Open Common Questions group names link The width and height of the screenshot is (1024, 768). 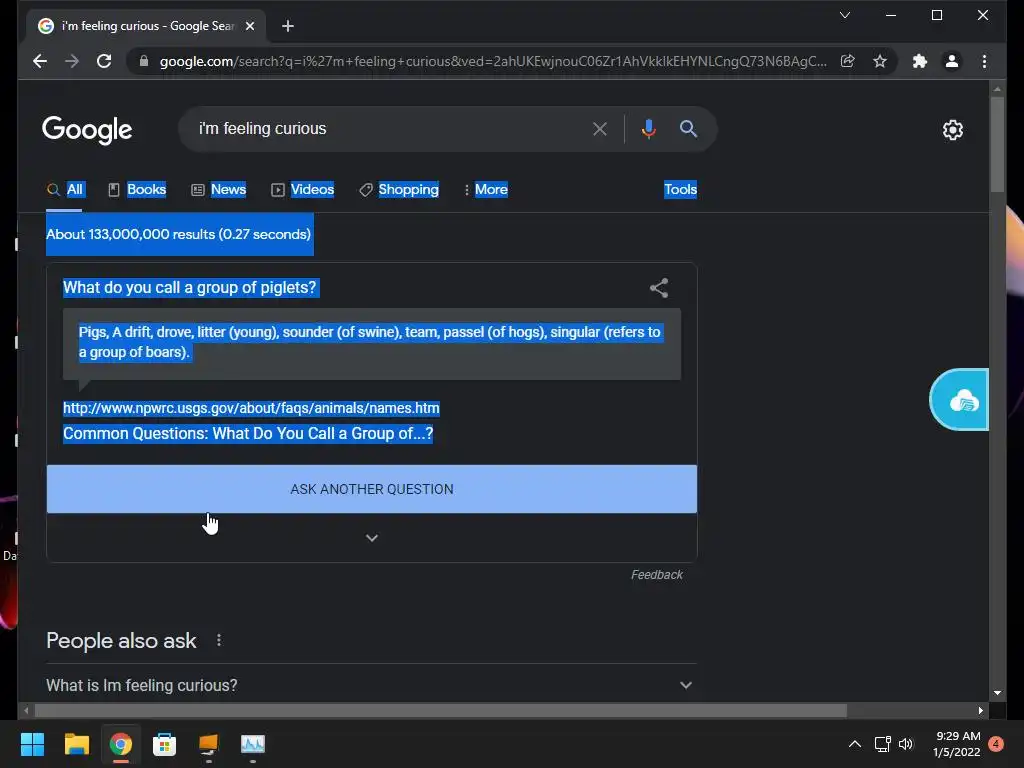click(248, 434)
